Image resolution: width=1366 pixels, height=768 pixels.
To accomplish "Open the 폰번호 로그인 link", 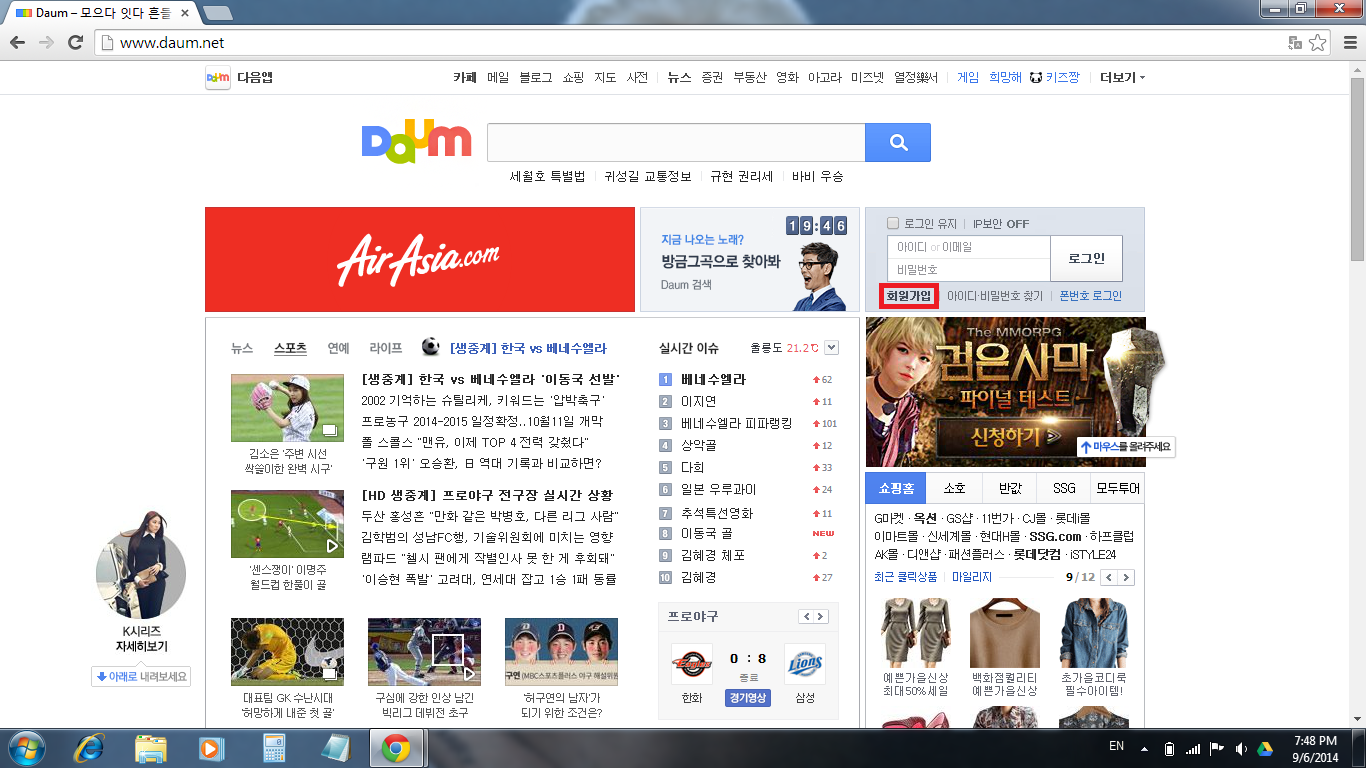I will point(1091,296).
